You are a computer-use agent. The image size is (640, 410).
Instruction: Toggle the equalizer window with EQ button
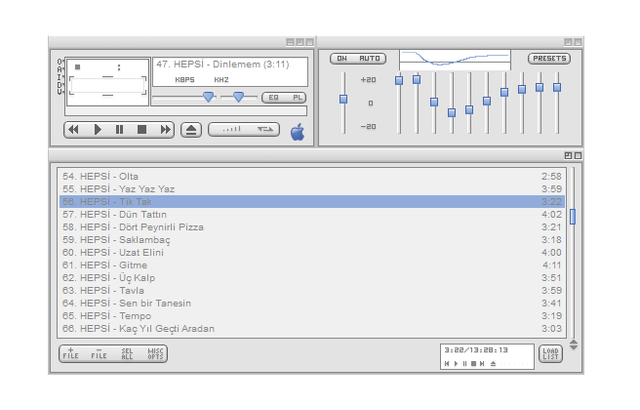coord(273,98)
